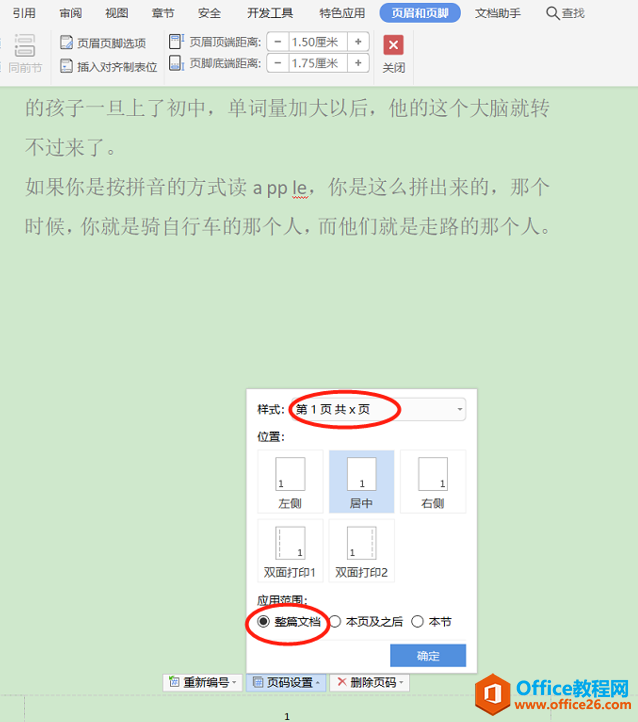
Task: Open the 样式 page number style dropdown
Action: (378, 409)
